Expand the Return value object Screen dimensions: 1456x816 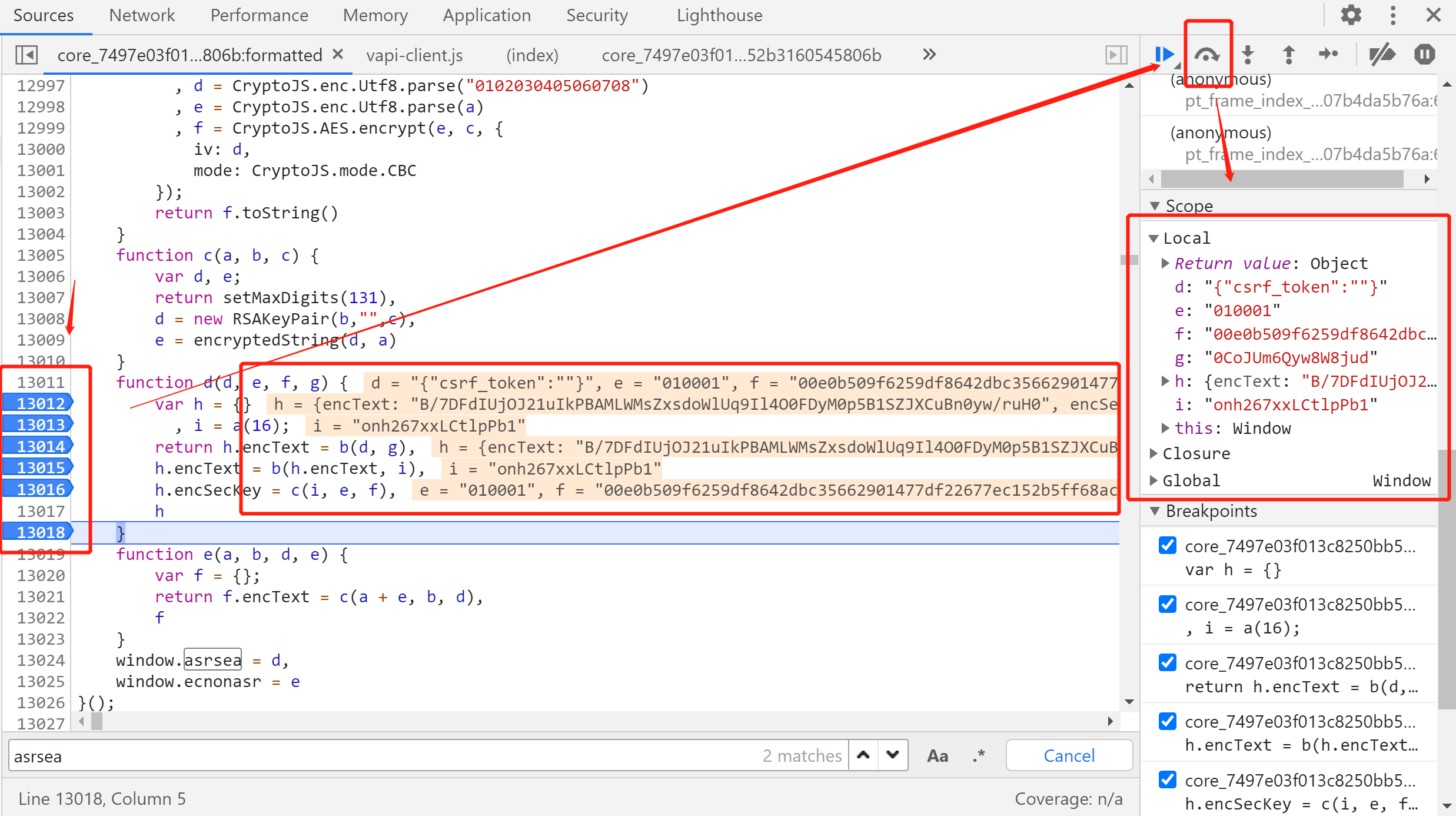(x=1165, y=263)
